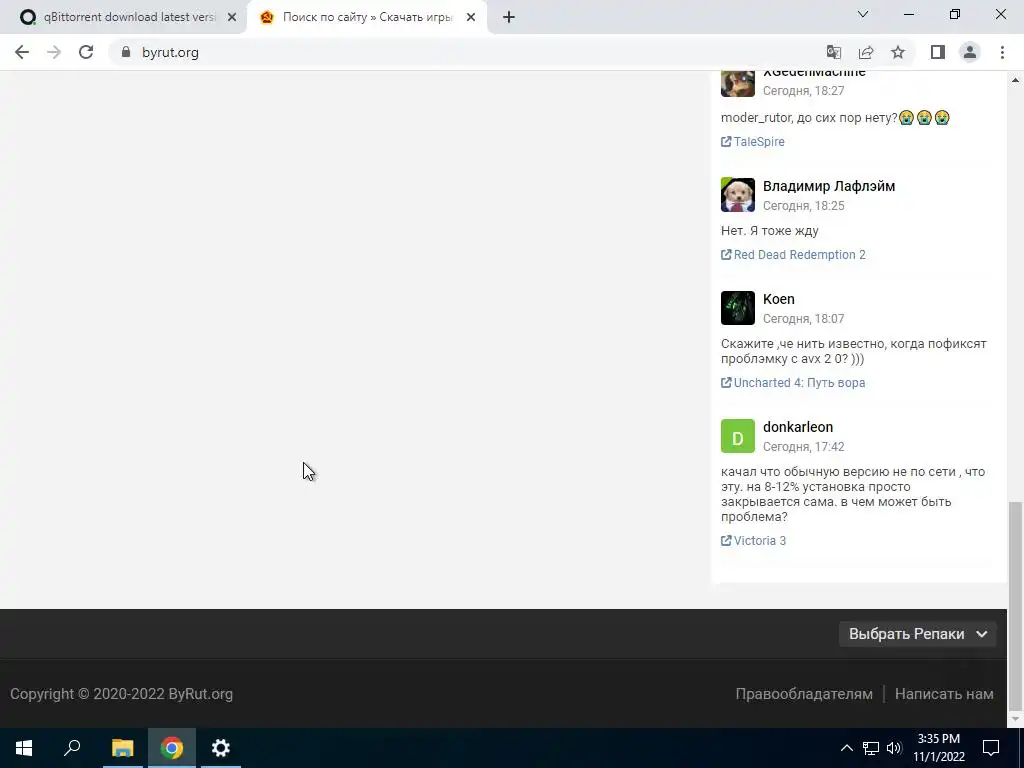Open the volume tray icon
Viewport: 1024px width, 768px height.
pyautogui.click(x=894, y=748)
